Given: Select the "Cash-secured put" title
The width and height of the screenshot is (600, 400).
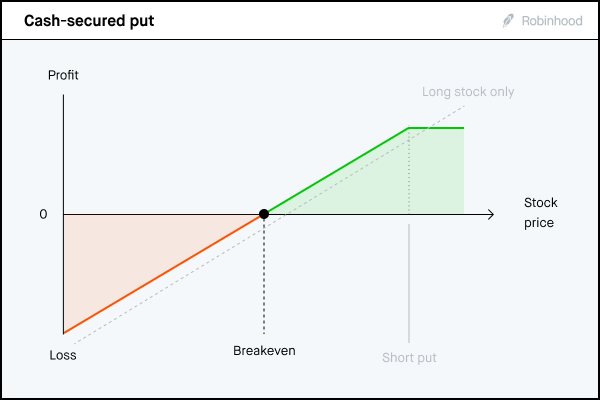Looking at the screenshot, I should 89,20.
